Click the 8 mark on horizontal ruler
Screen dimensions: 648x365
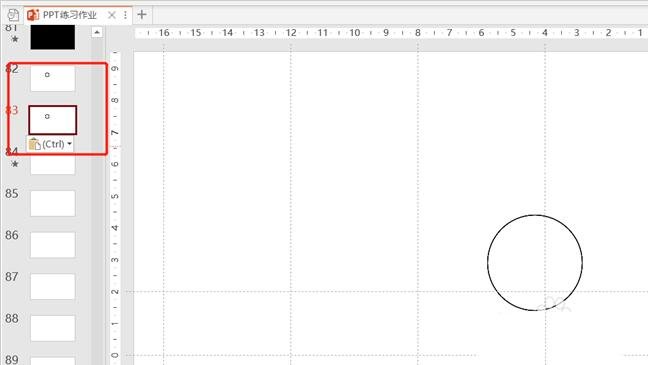click(x=418, y=33)
